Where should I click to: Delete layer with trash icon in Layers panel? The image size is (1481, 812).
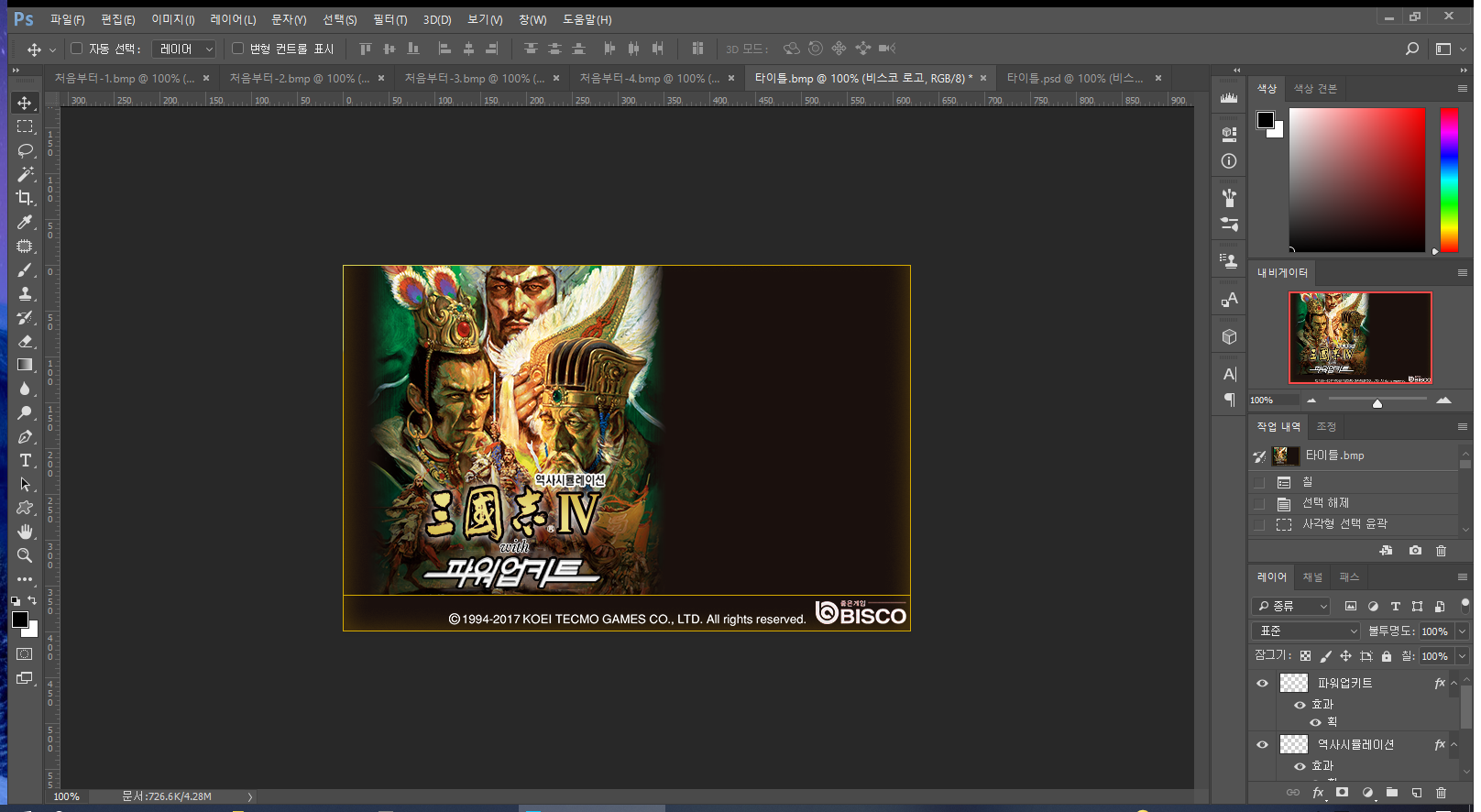[1441, 793]
